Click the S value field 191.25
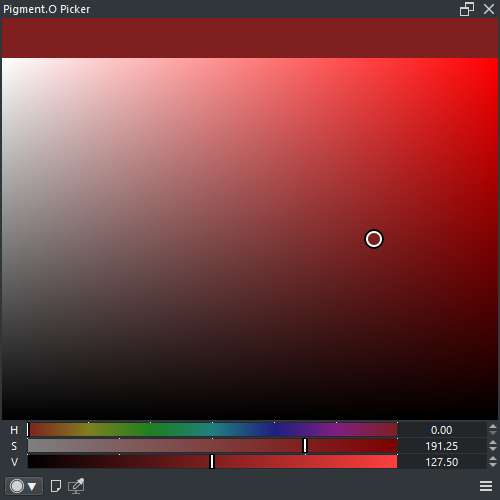The width and height of the screenshot is (500, 500). (442, 446)
